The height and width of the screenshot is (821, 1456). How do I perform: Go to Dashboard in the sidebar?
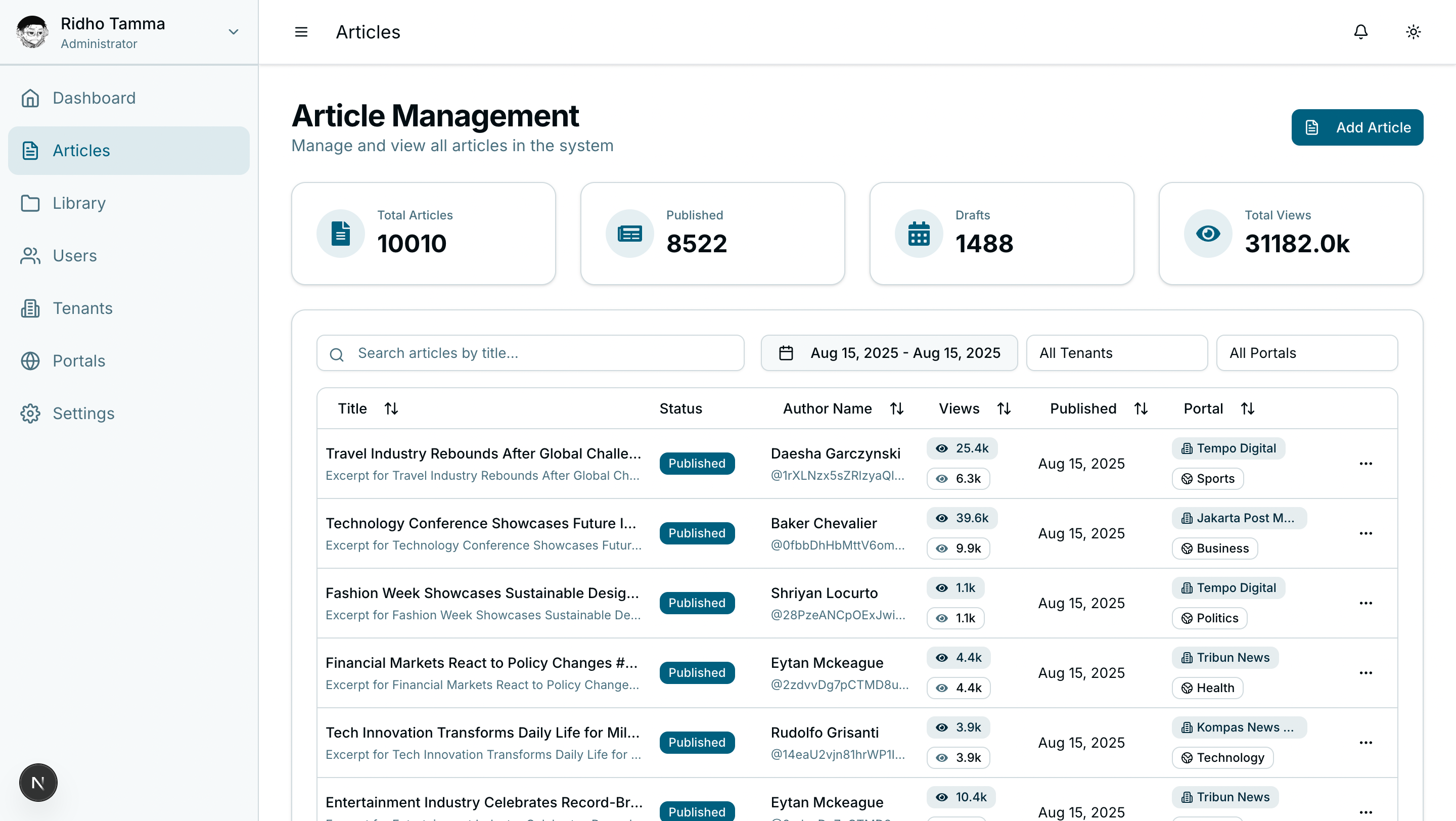(x=94, y=98)
